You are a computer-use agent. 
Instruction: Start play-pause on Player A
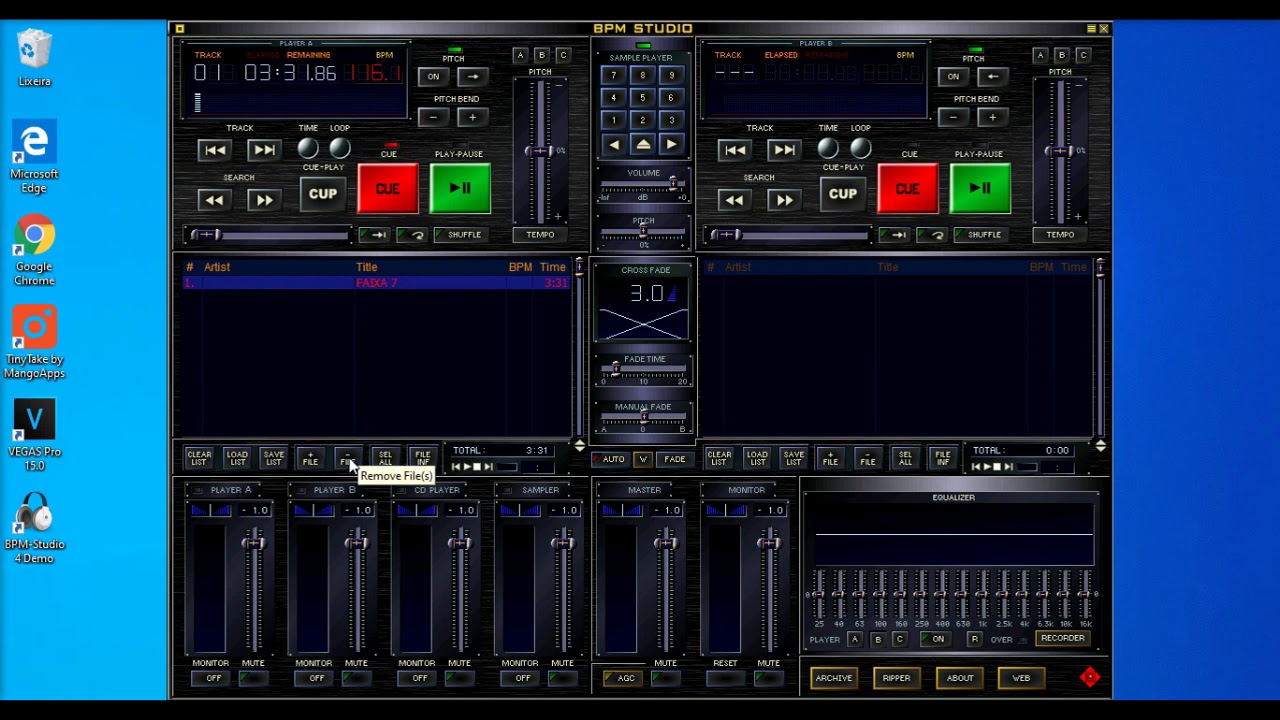click(x=460, y=189)
